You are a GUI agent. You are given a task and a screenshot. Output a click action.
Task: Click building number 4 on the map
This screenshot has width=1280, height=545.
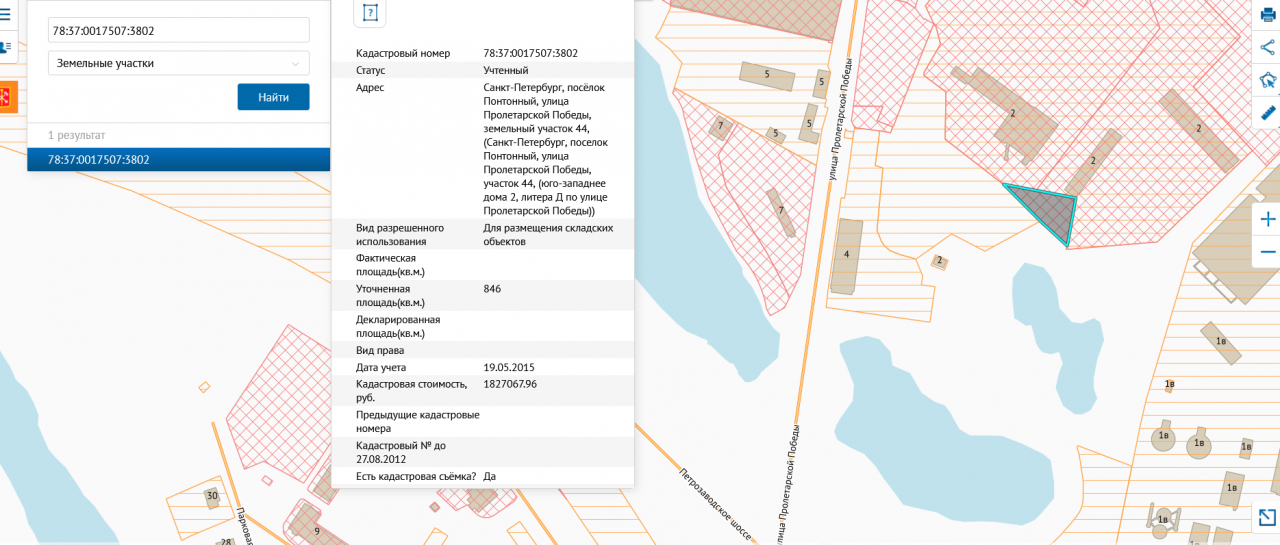(846, 255)
